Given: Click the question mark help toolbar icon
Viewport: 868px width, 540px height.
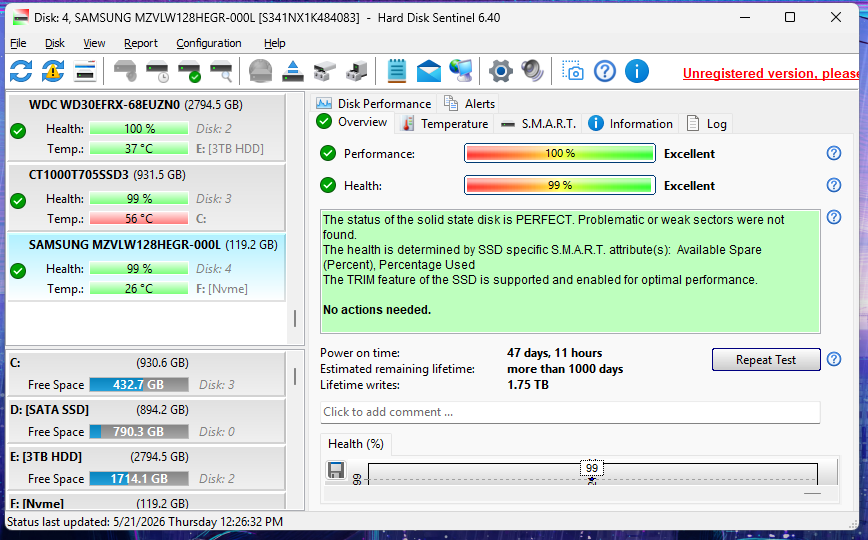Looking at the screenshot, I should coord(605,71).
